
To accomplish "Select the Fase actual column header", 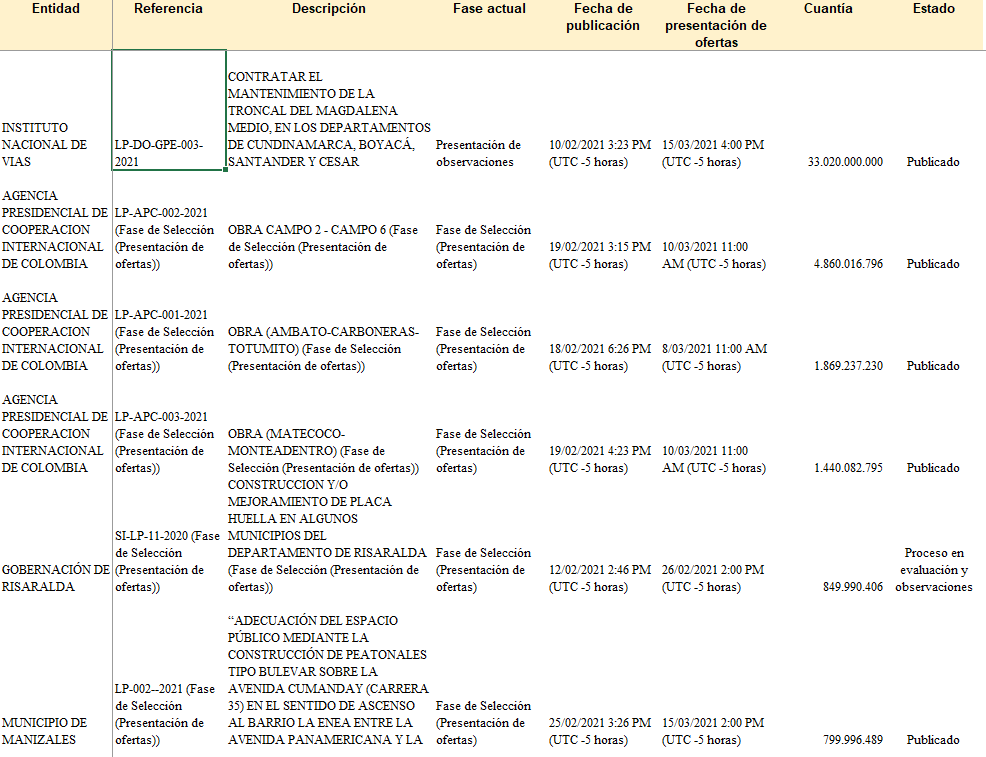I will coord(489,9).
